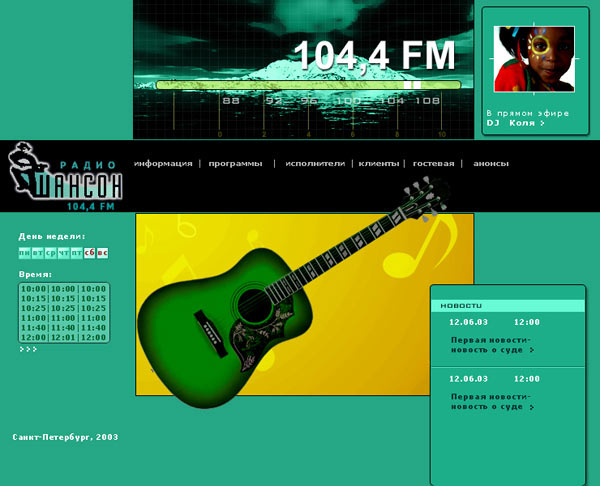The image size is (600, 486).
Task: Select Saturday (сб) day button
Action: point(89,252)
